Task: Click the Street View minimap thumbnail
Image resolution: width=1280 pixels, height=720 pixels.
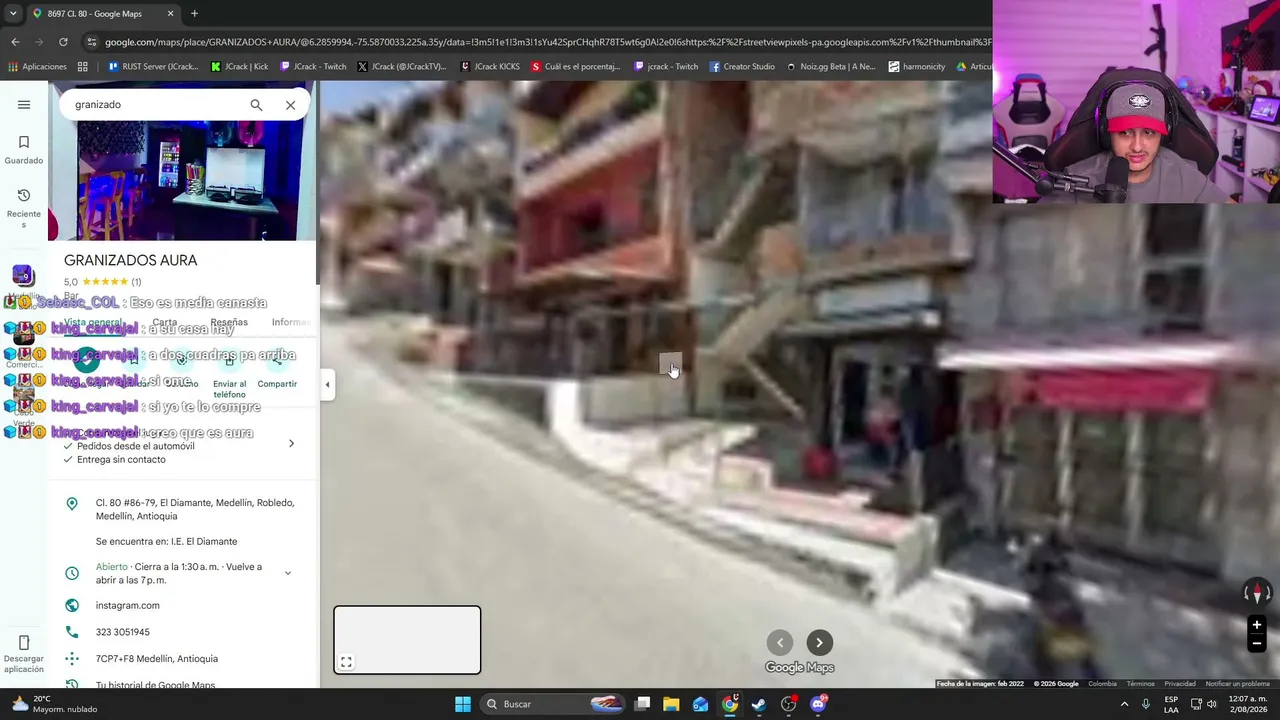Action: tap(407, 640)
